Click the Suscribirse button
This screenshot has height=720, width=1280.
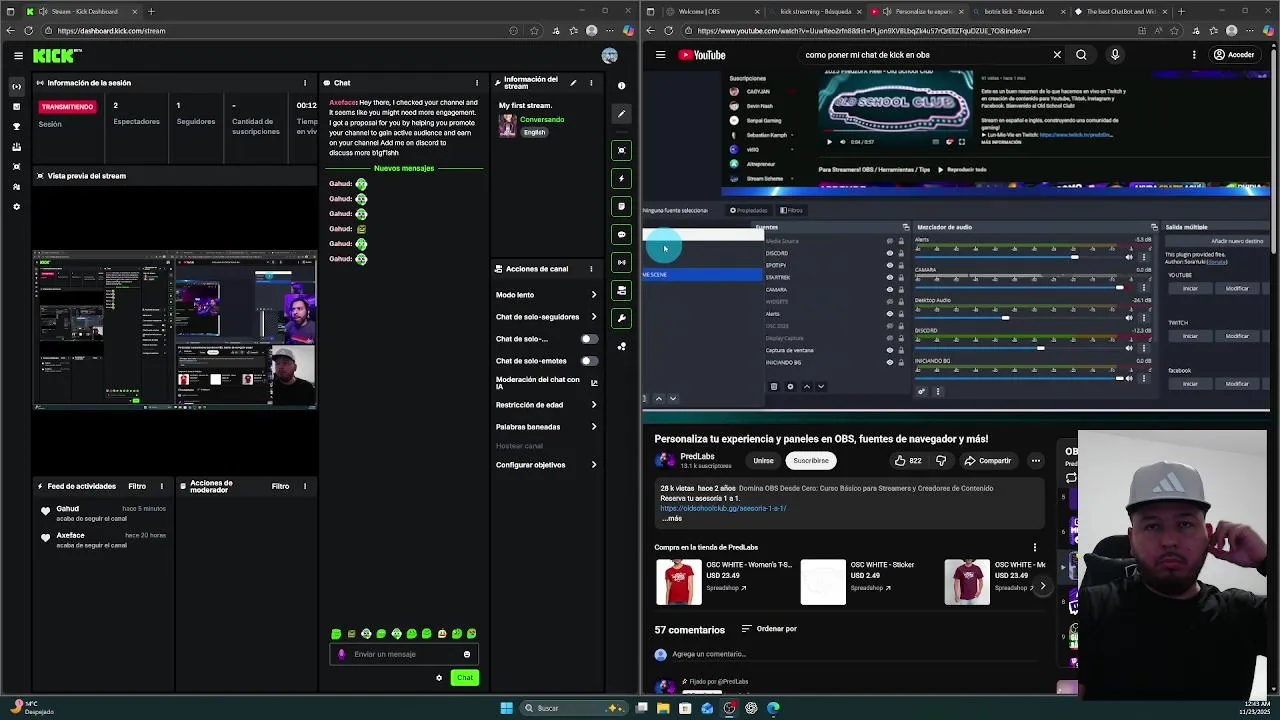click(811, 461)
